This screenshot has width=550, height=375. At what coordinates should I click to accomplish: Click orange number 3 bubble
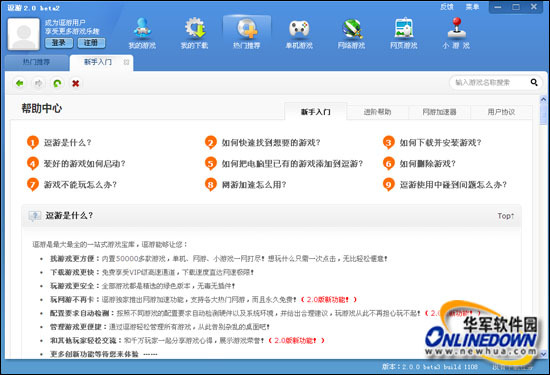[x=389, y=143]
